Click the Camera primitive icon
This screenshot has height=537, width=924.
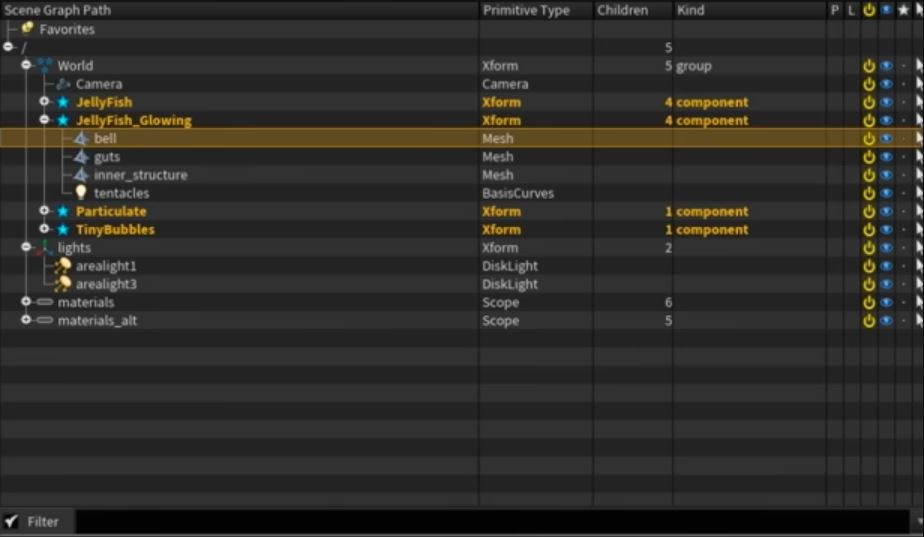point(63,84)
